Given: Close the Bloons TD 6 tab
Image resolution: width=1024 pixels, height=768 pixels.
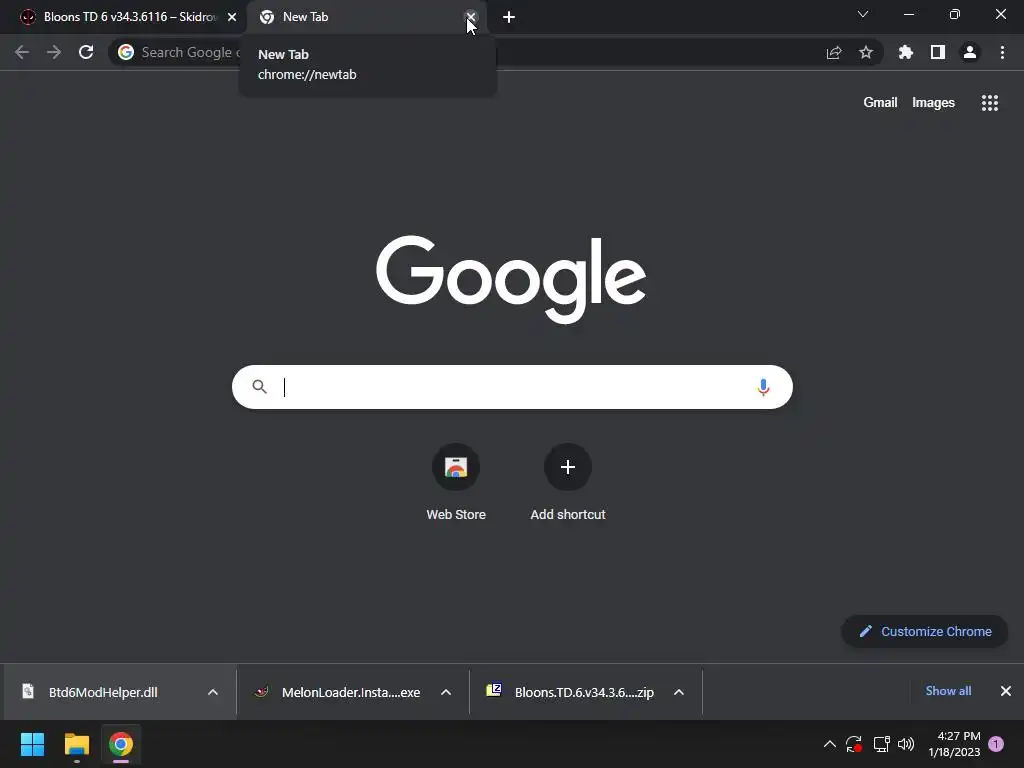Looking at the screenshot, I should [x=232, y=17].
